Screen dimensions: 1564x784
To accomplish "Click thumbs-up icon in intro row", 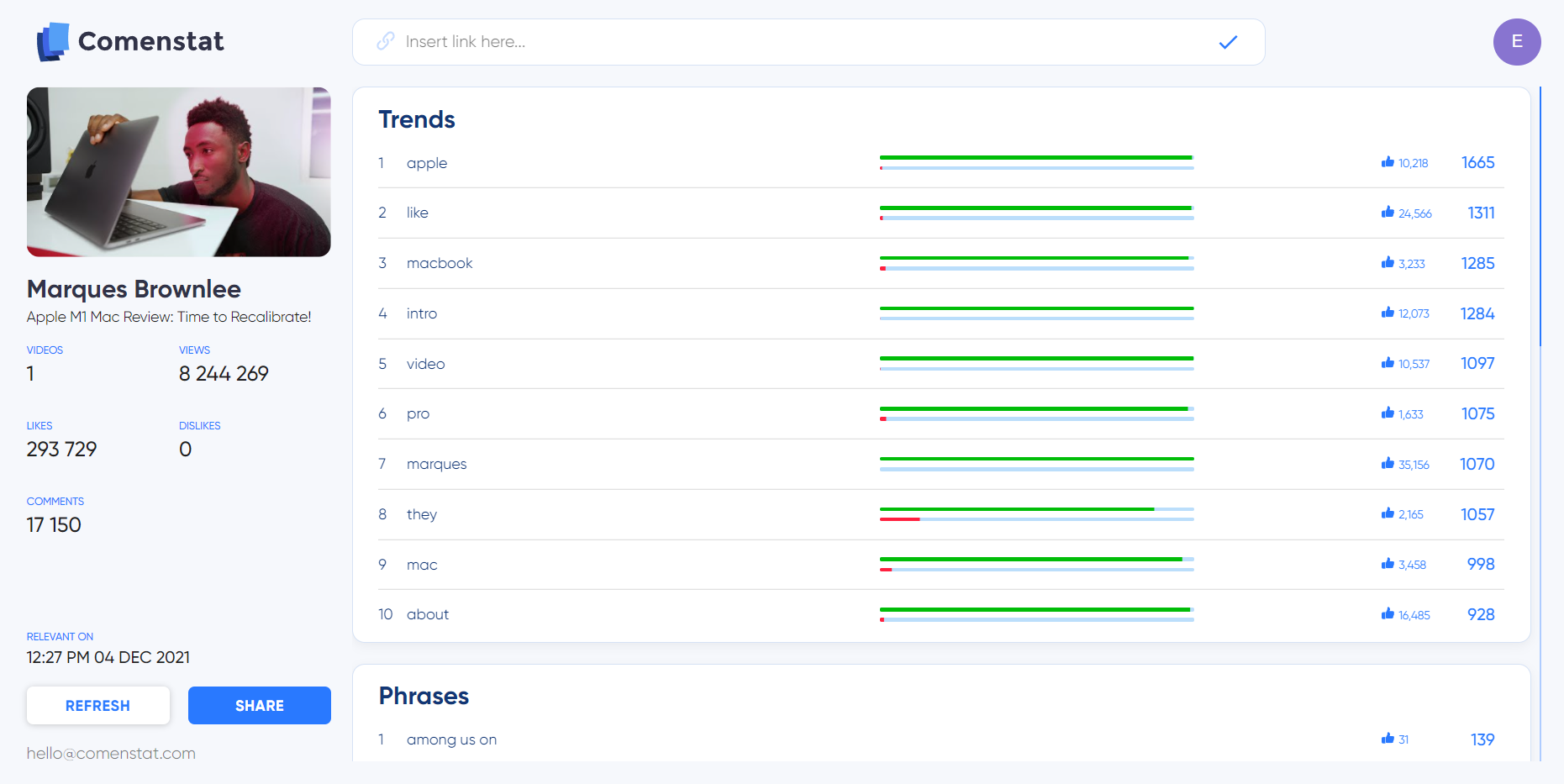I will pos(1388,313).
